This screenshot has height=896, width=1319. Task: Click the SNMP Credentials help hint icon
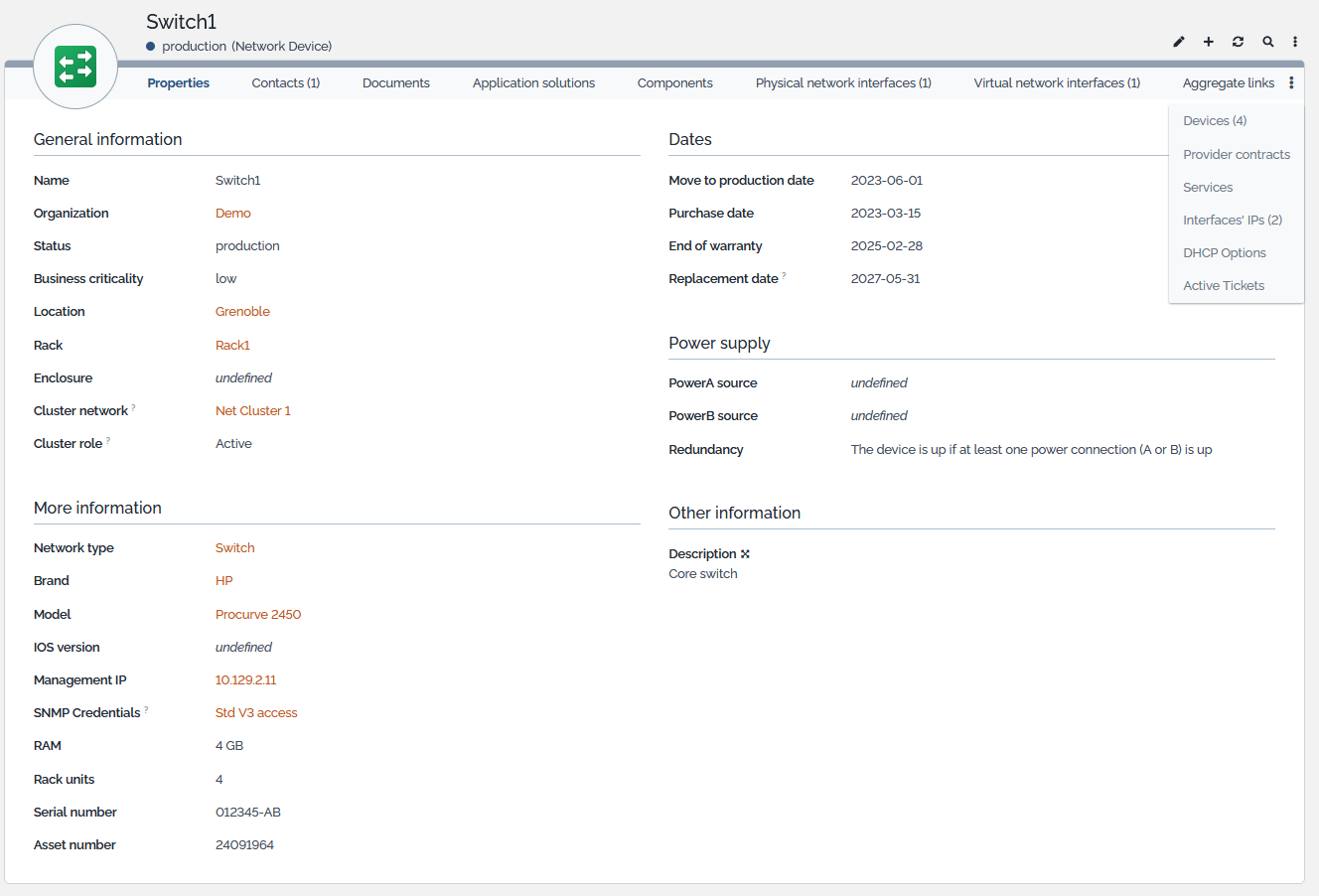pos(146,709)
